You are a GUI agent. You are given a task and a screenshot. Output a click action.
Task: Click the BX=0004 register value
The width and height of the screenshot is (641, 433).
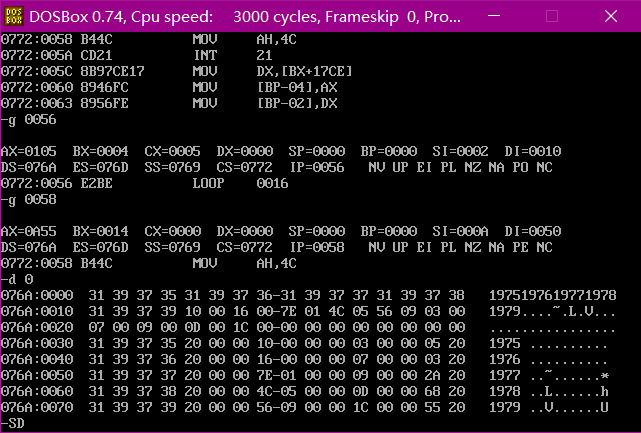pyautogui.click(x=101, y=151)
